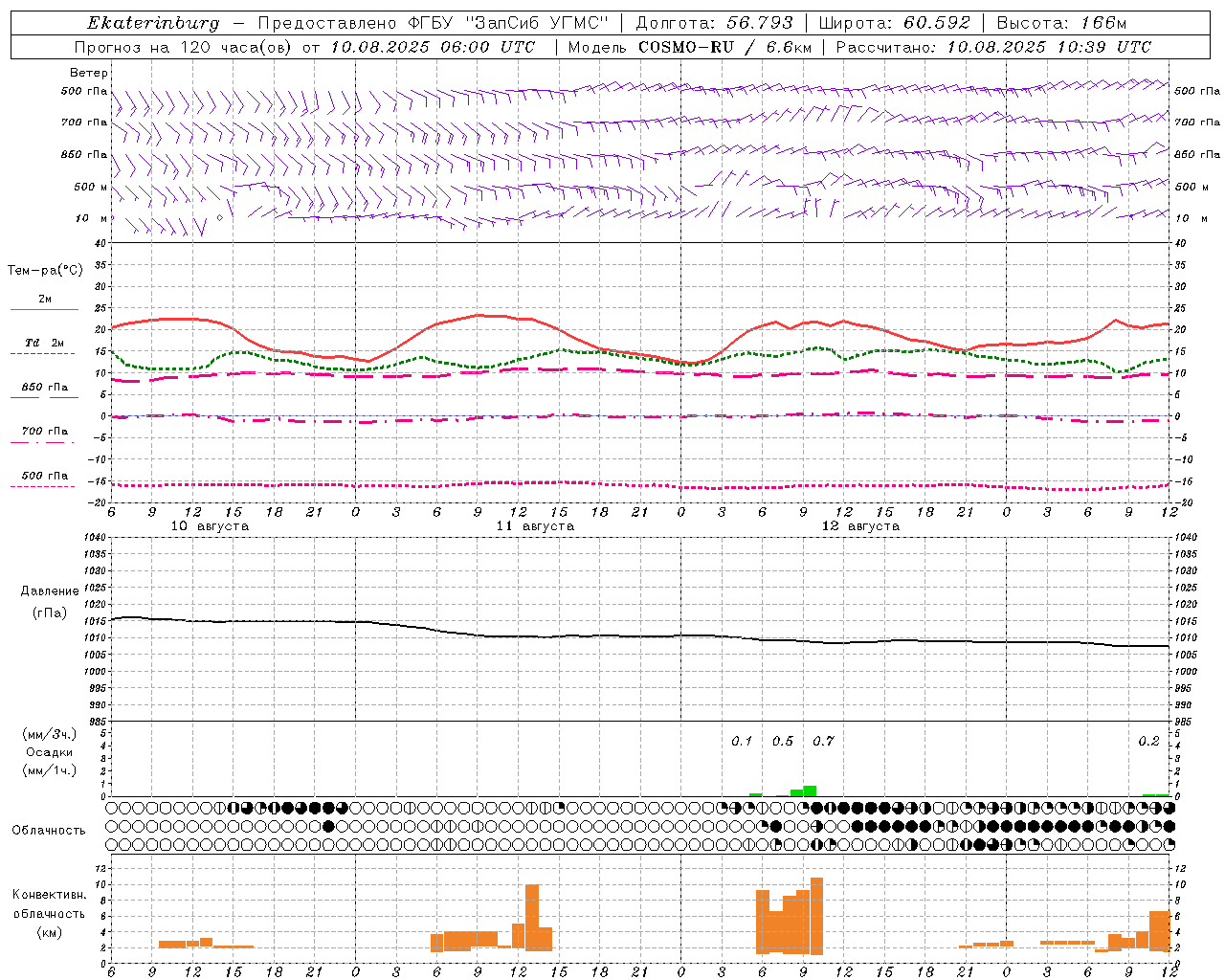Viewport: 1225px width, 980px height.
Task: Click the 0.1 precipitation value
Action: click(x=742, y=741)
